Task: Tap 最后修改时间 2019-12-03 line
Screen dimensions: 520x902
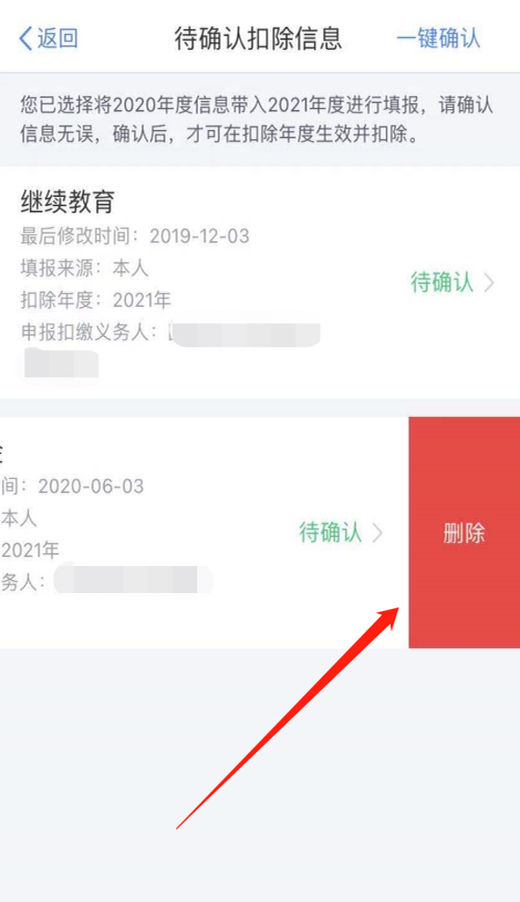Action: coord(135,236)
